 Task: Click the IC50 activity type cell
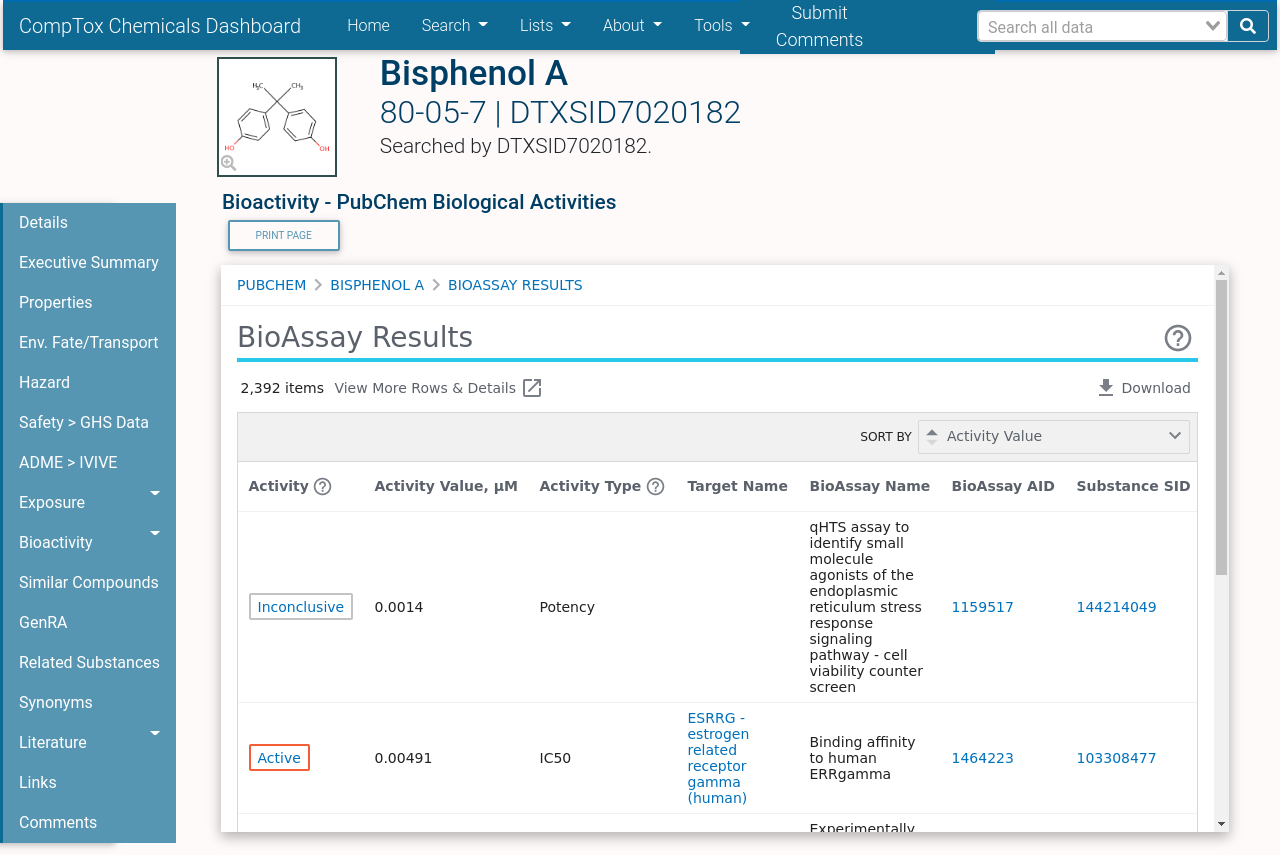[555, 758]
